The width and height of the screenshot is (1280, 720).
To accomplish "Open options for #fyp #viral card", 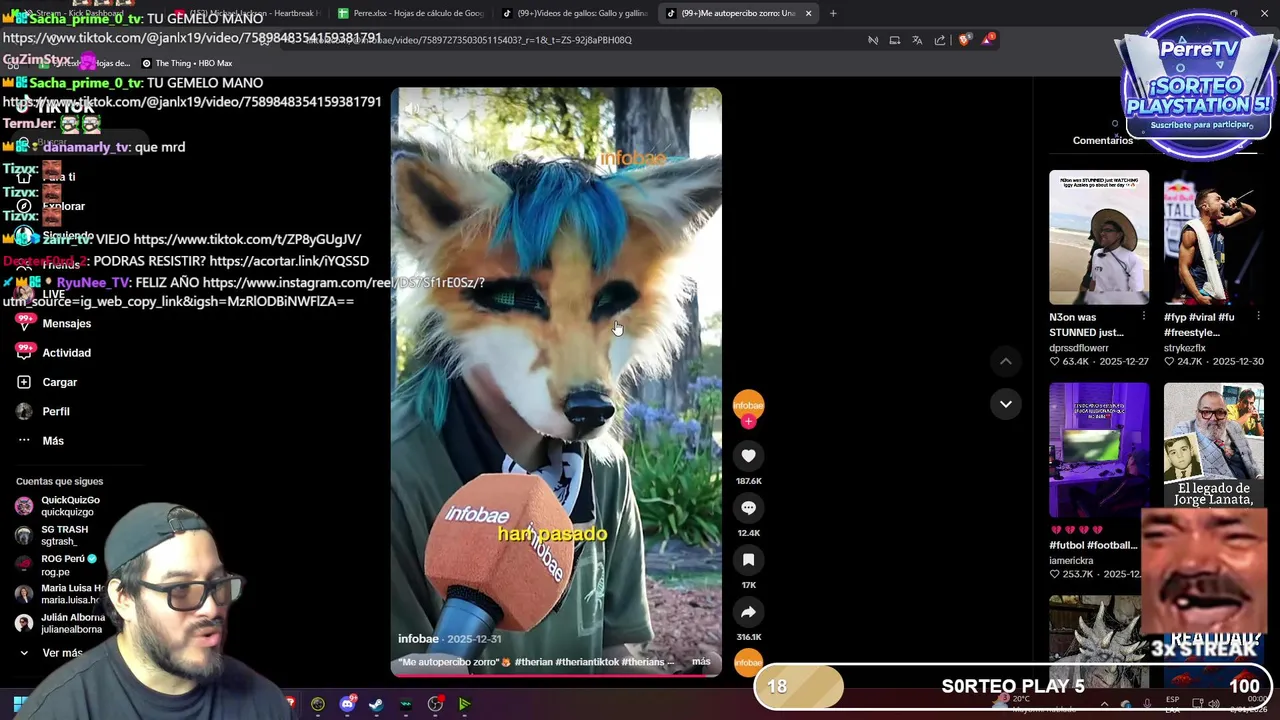I will pos(1257,317).
